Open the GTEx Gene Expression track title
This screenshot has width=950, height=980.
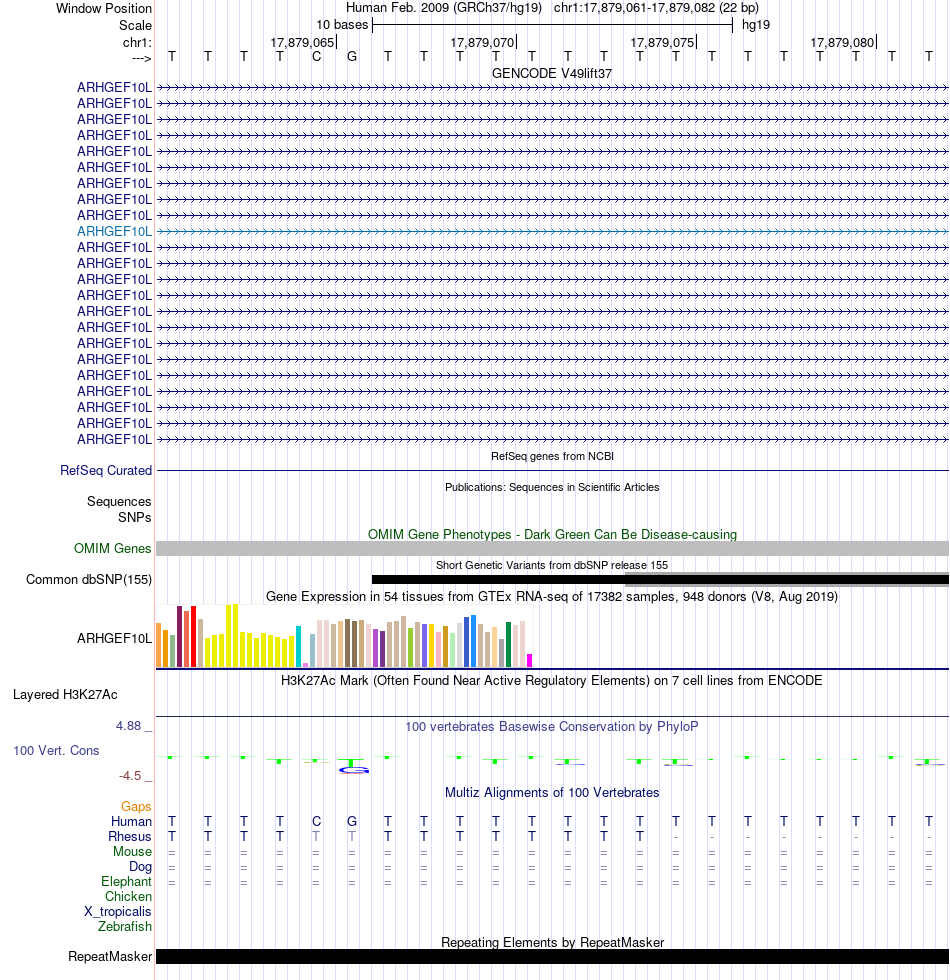(552, 596)
